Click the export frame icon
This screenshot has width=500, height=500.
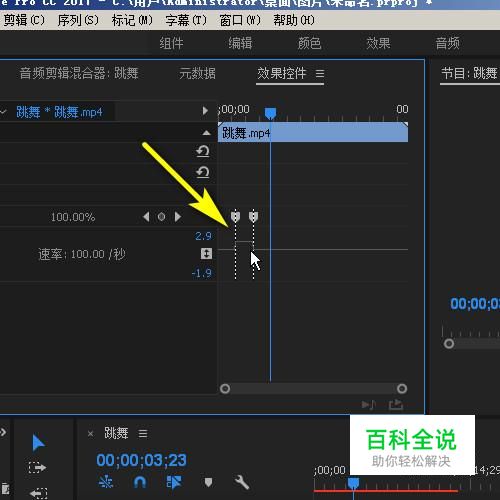pyautogui.click(x=396, y=405)
